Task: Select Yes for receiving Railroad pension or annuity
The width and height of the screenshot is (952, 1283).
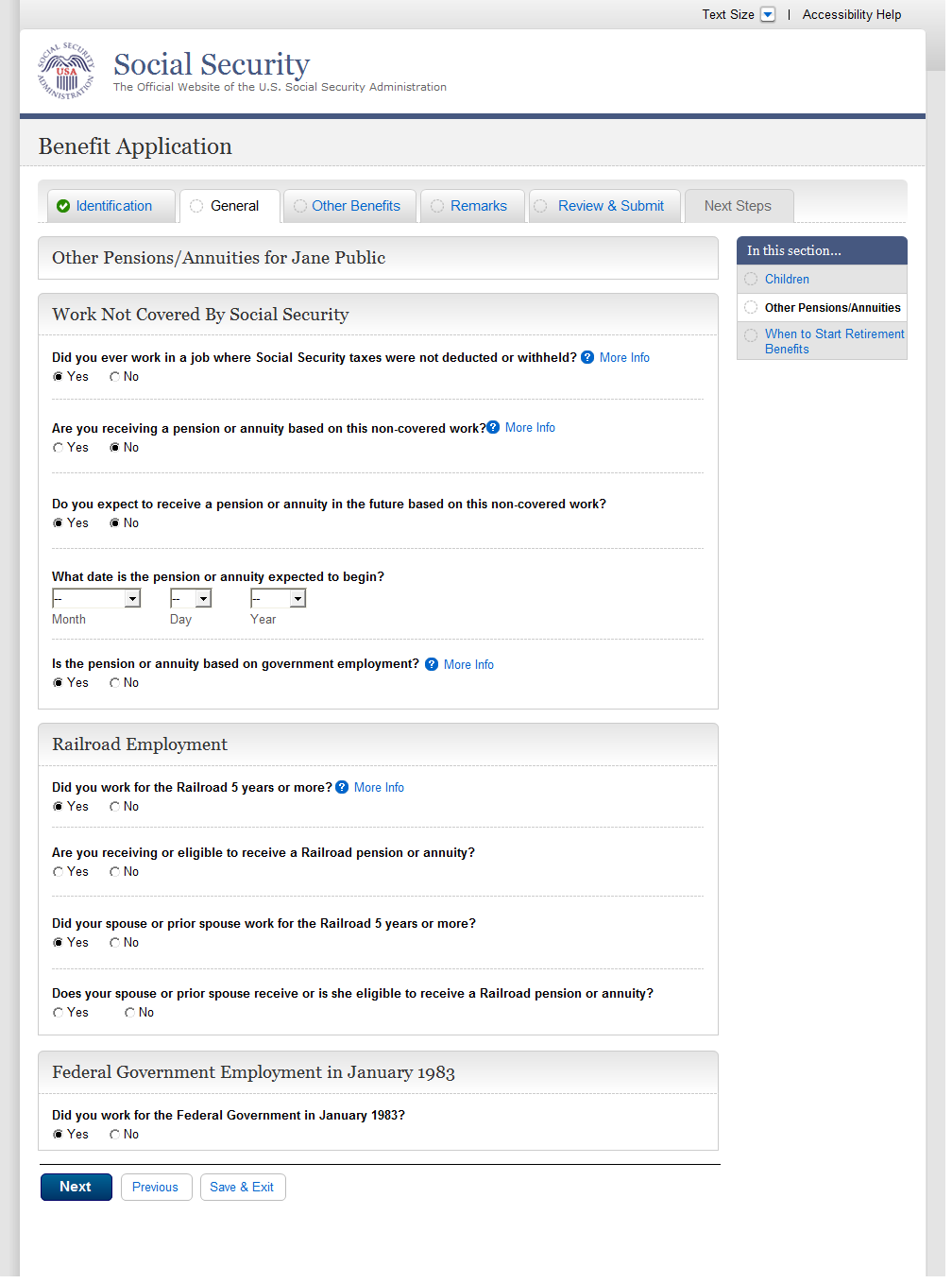Action: coord(59,872)
